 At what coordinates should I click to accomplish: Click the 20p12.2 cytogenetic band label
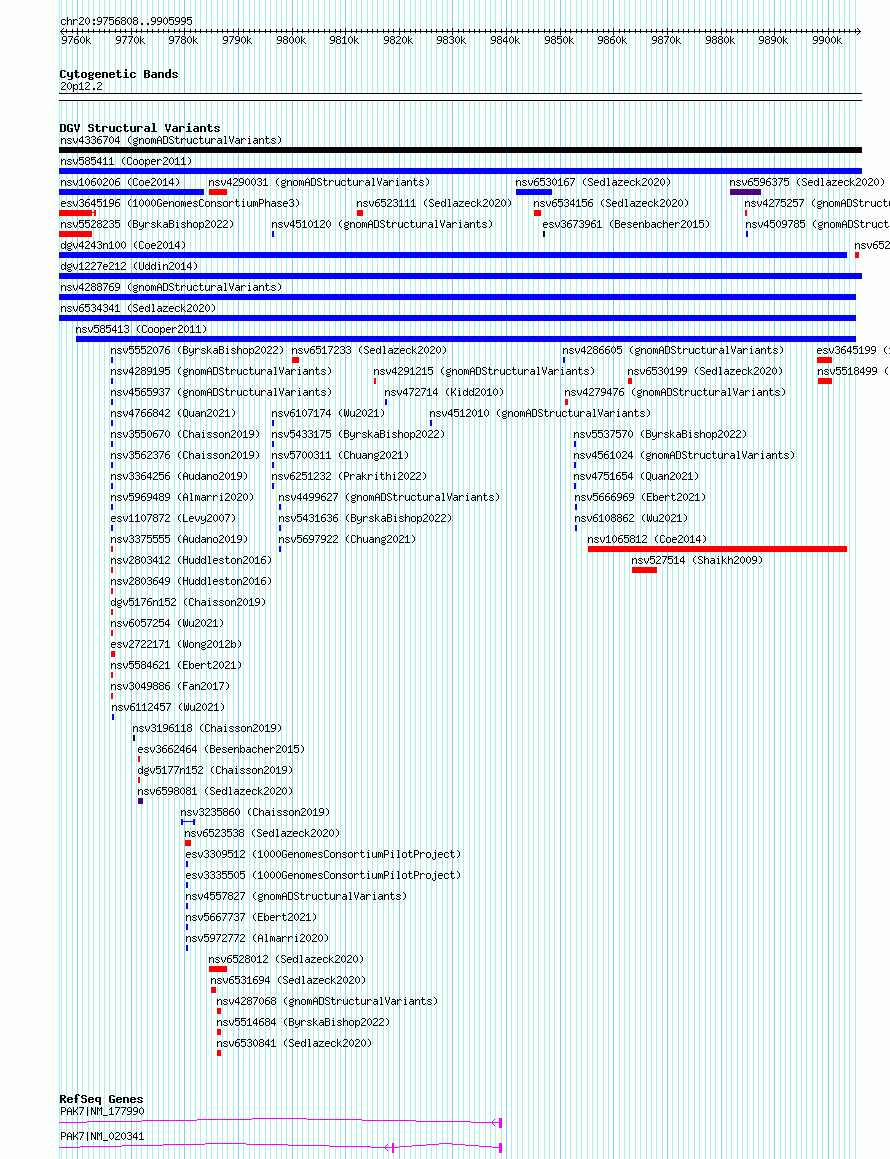point(81,86)
